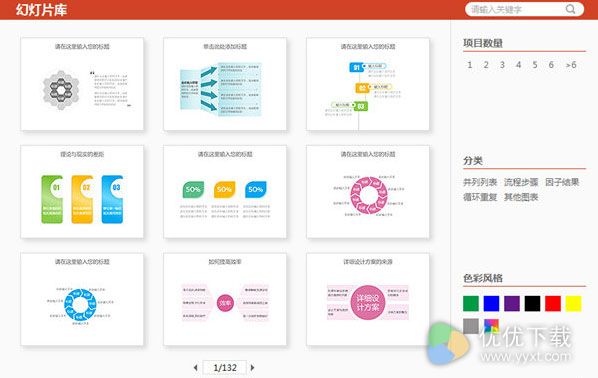Viewport: 598px width, 378px height.
Task: Select the 并列列表 category
Action: click(x=480, y=182)
